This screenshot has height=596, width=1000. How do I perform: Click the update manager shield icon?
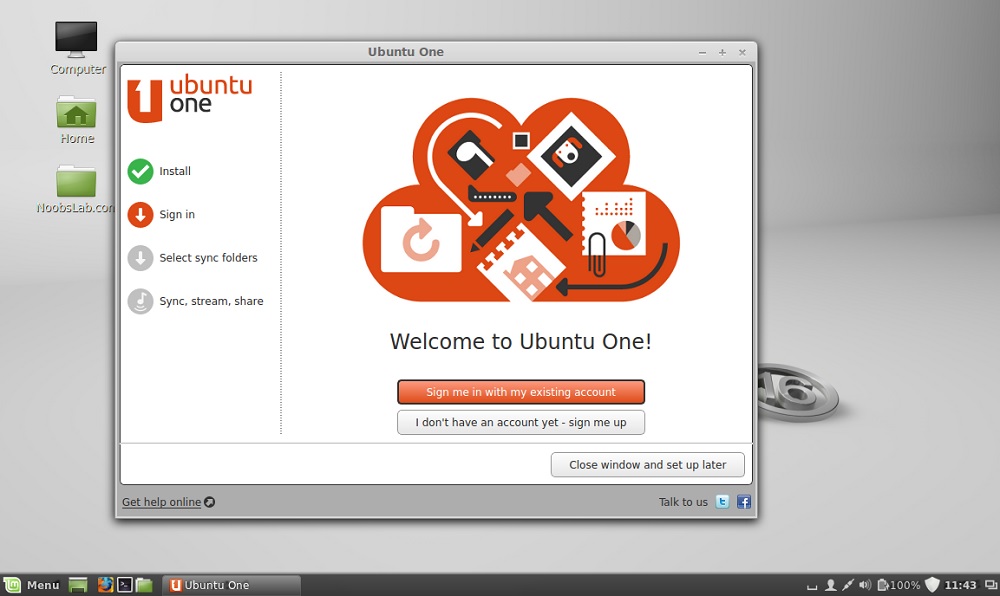(932, 585)
